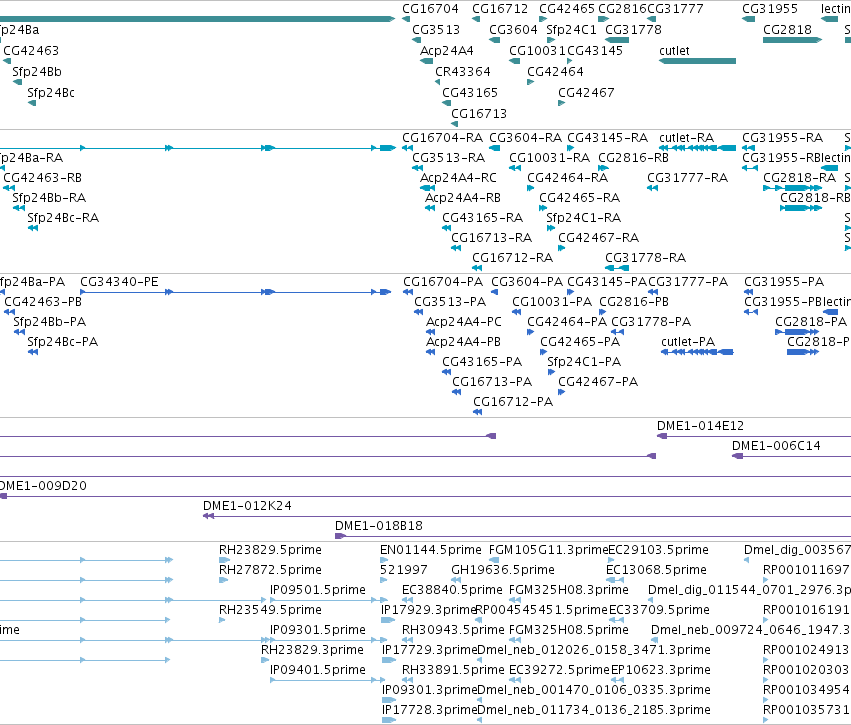This screenshot has width=851, height=725.
Task: Click the Sfp24Bb gene label
Action: 37,72
